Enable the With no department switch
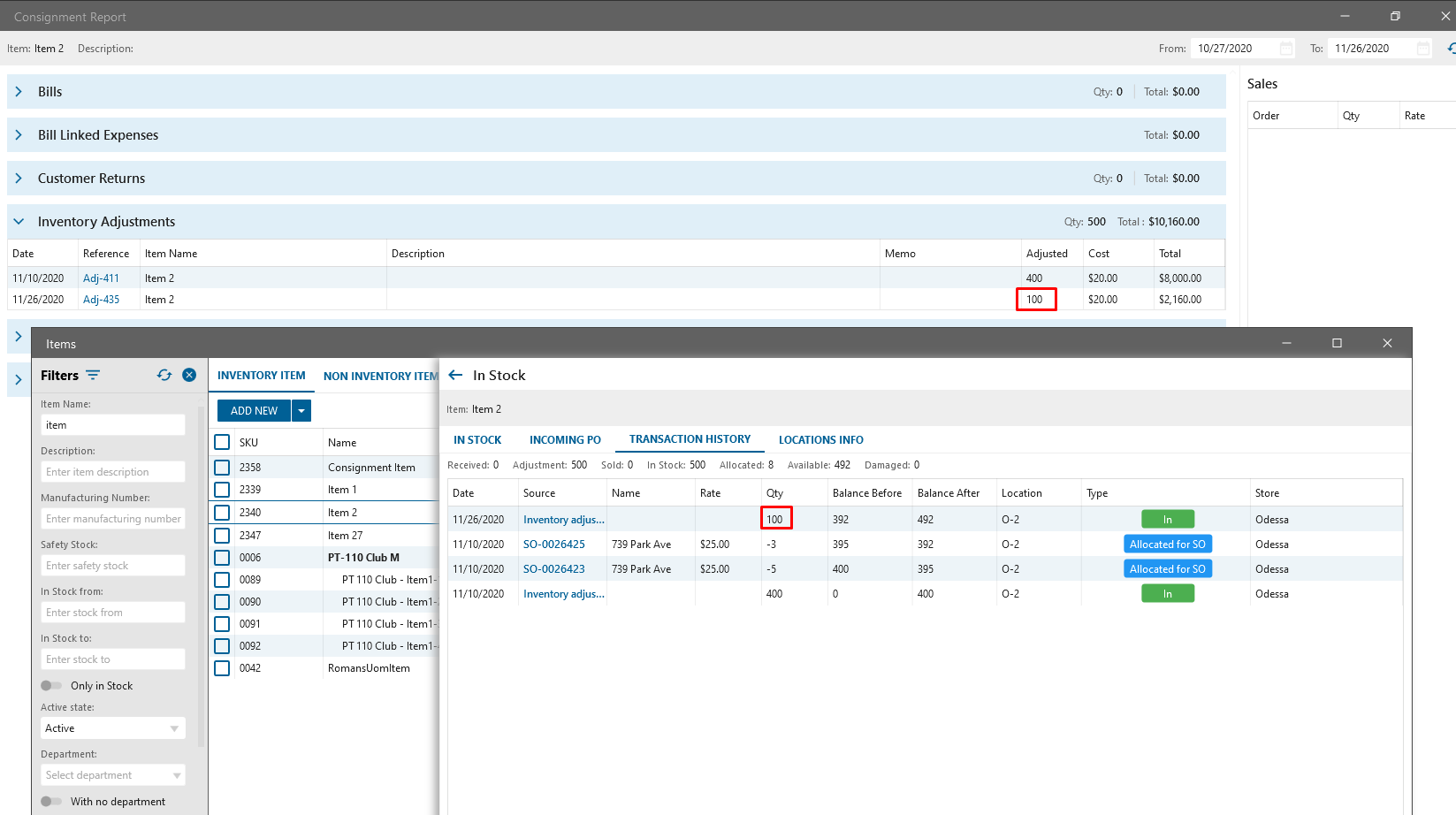 tap(51, 802)
